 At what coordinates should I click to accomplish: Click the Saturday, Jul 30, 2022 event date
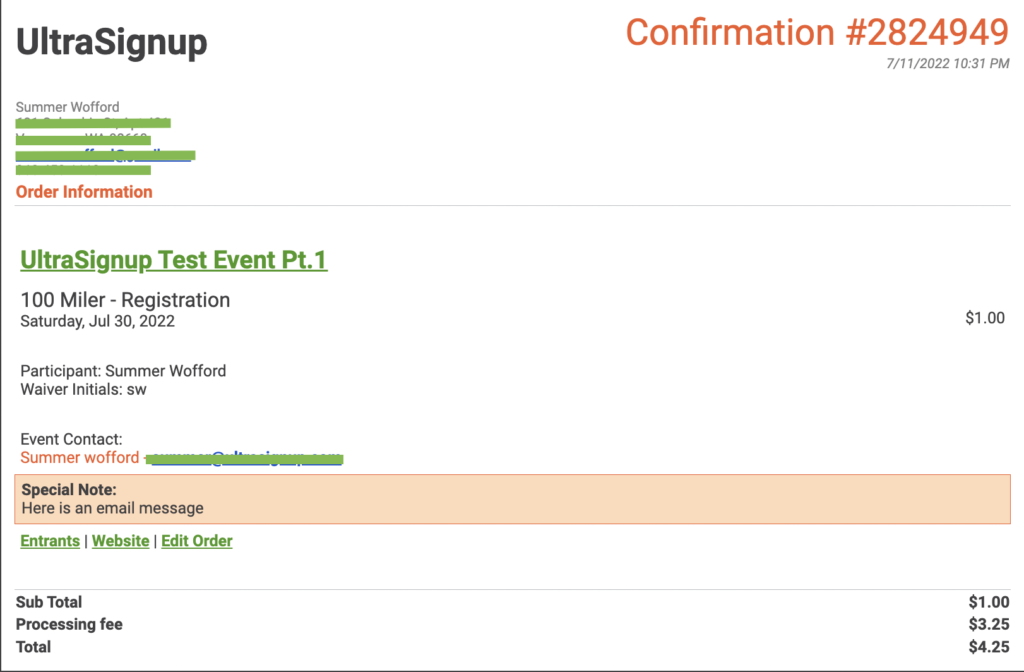coord(98,321)
